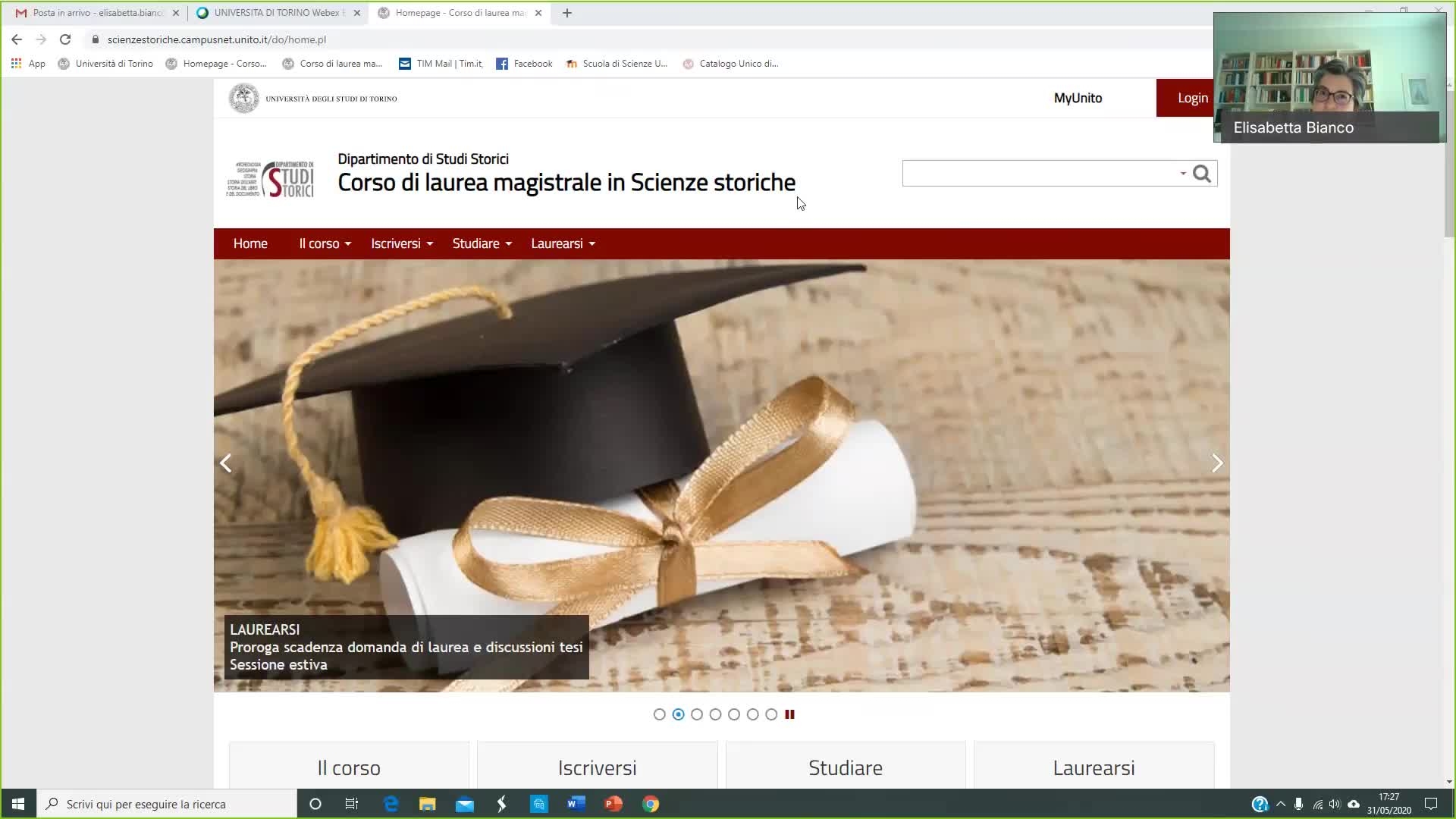Close the Homepage Corso di laurea tab
This screenshot has height=819, width=1456.
pos(538,13)
